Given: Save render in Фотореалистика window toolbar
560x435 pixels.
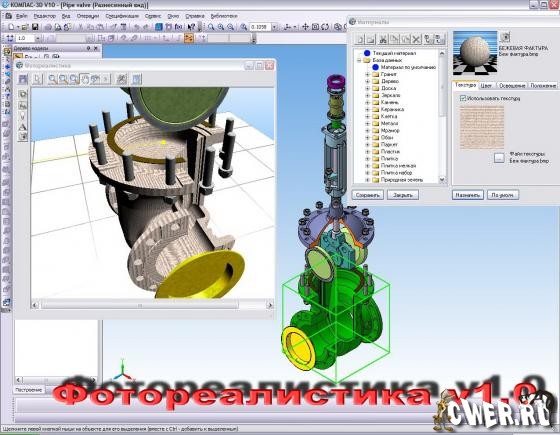Looking at the screenshot, I should (x=24, y=79).
